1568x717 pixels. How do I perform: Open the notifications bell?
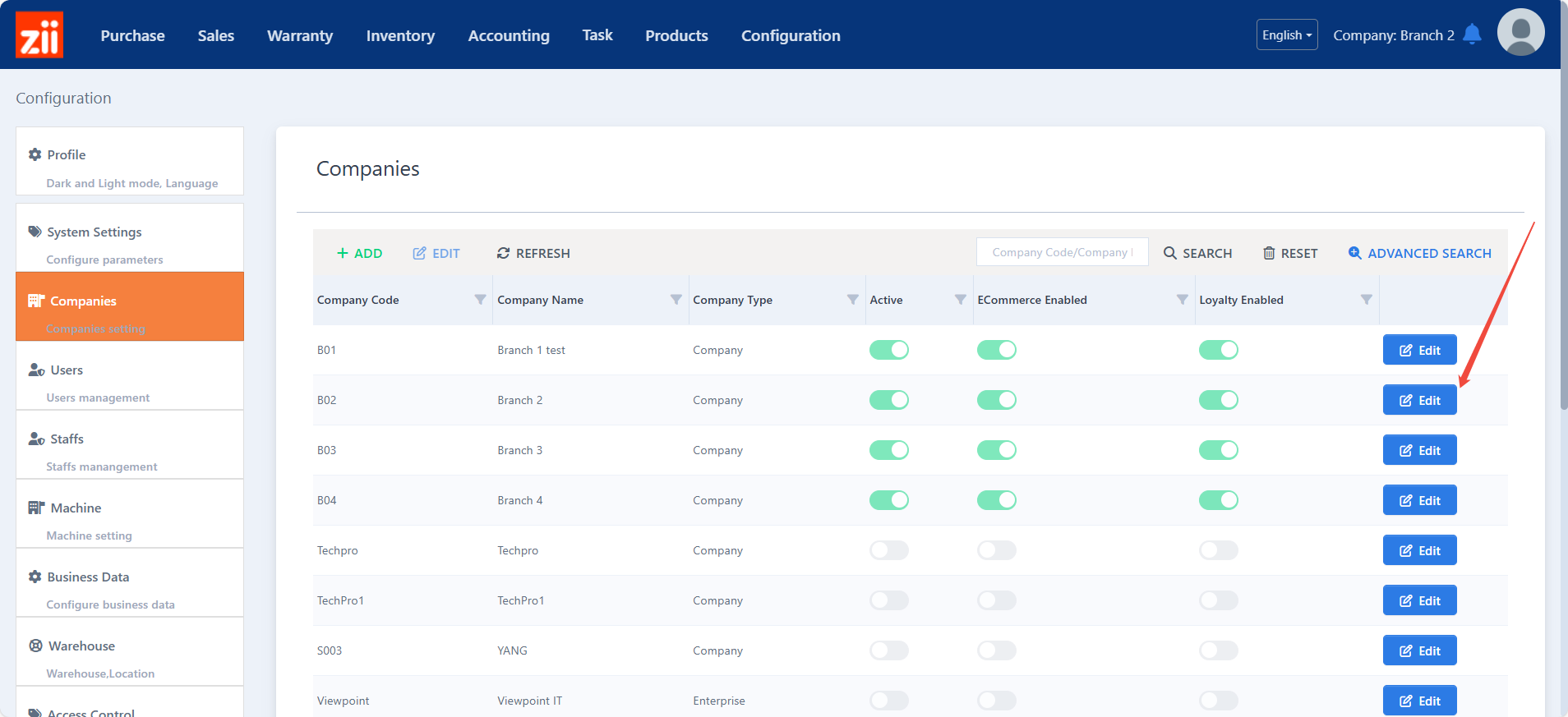pyautogui.click(x=1472, y=34)
